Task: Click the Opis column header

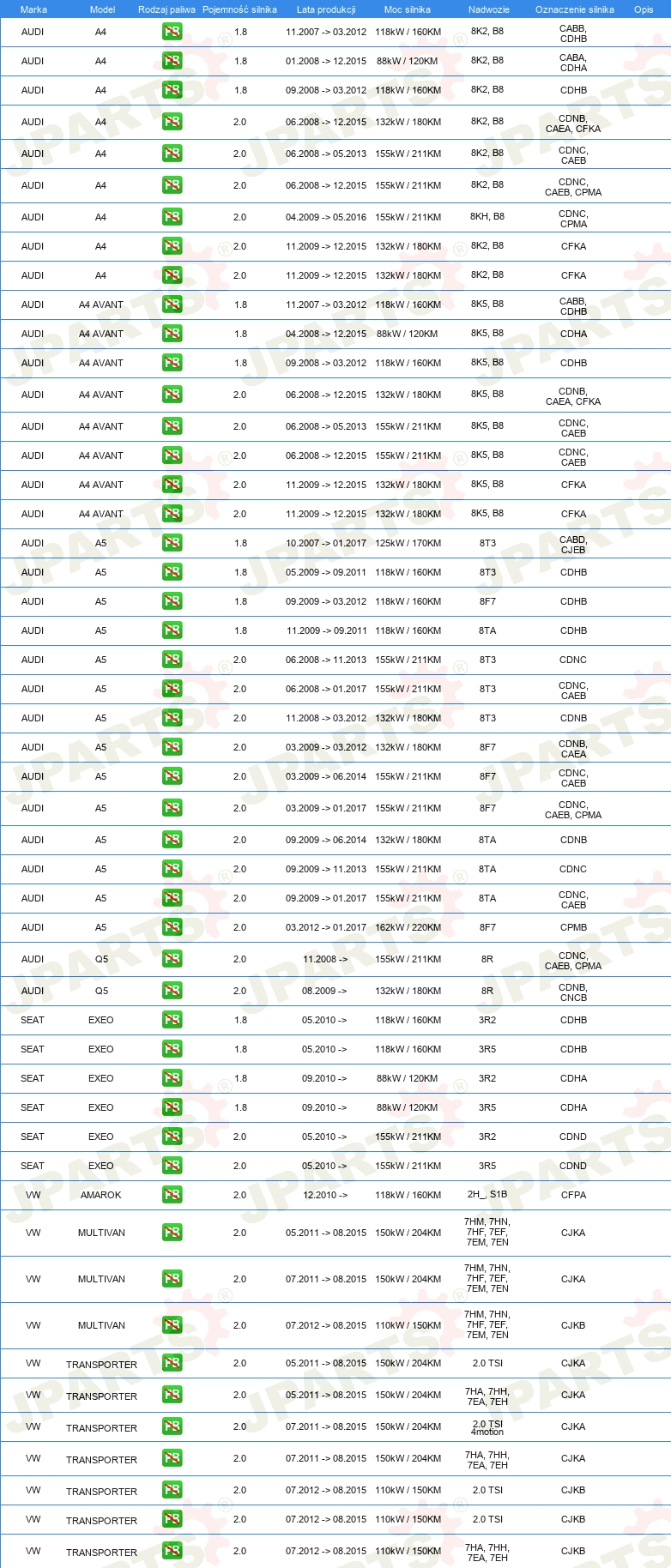Action: click(644, 9)
